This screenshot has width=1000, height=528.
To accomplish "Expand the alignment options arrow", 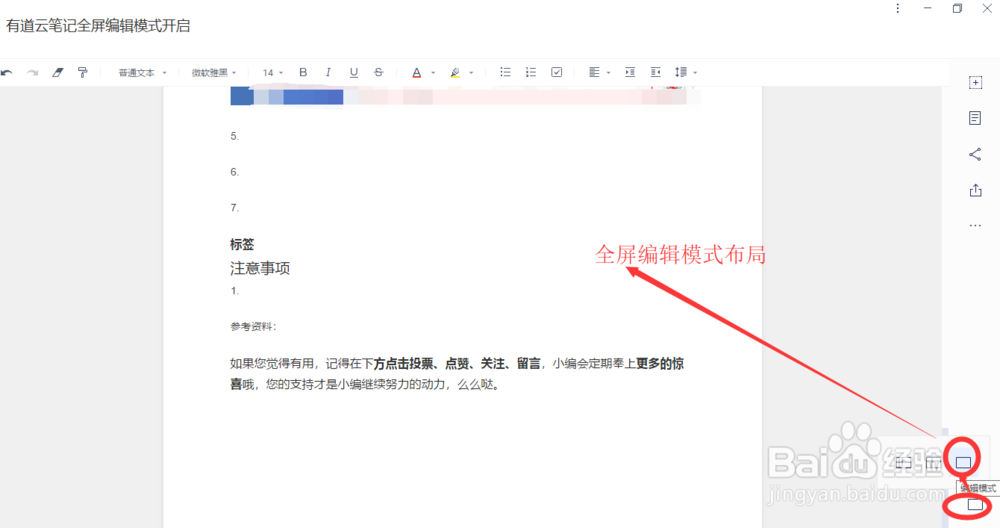I will (x=608, y=73).
